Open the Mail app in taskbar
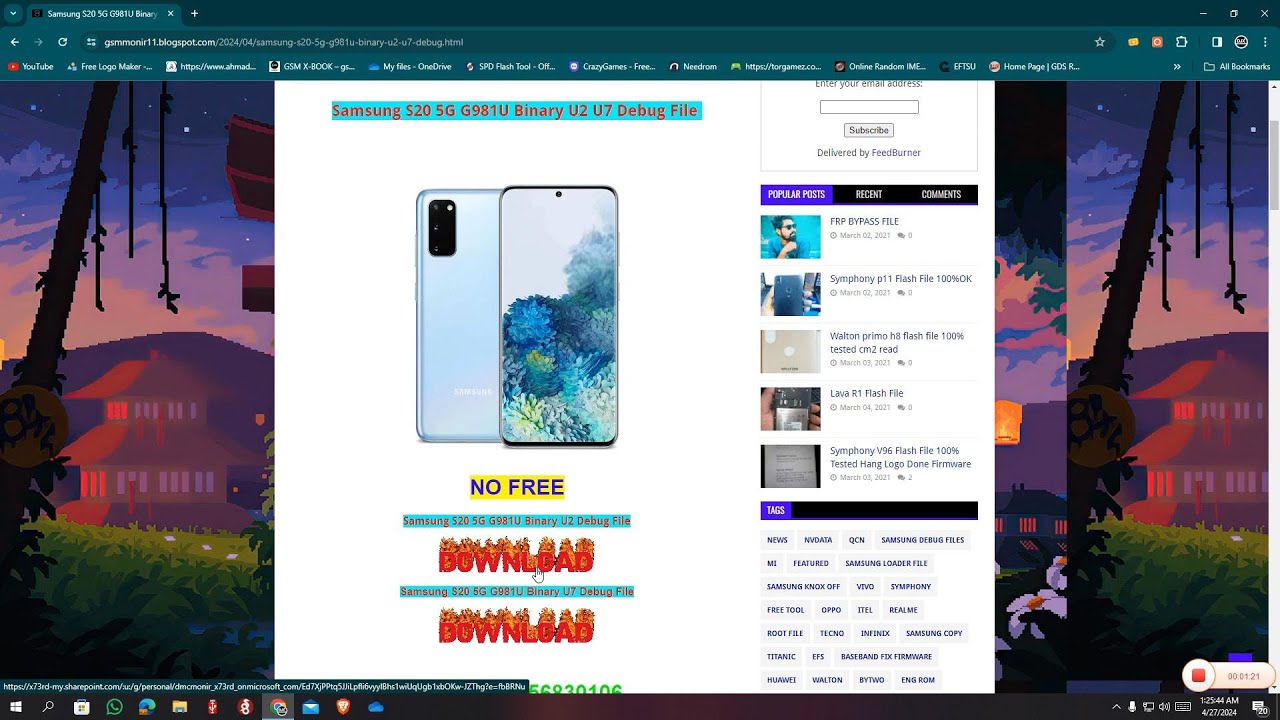Screen dimensions: 1280x720 [311, 707]
